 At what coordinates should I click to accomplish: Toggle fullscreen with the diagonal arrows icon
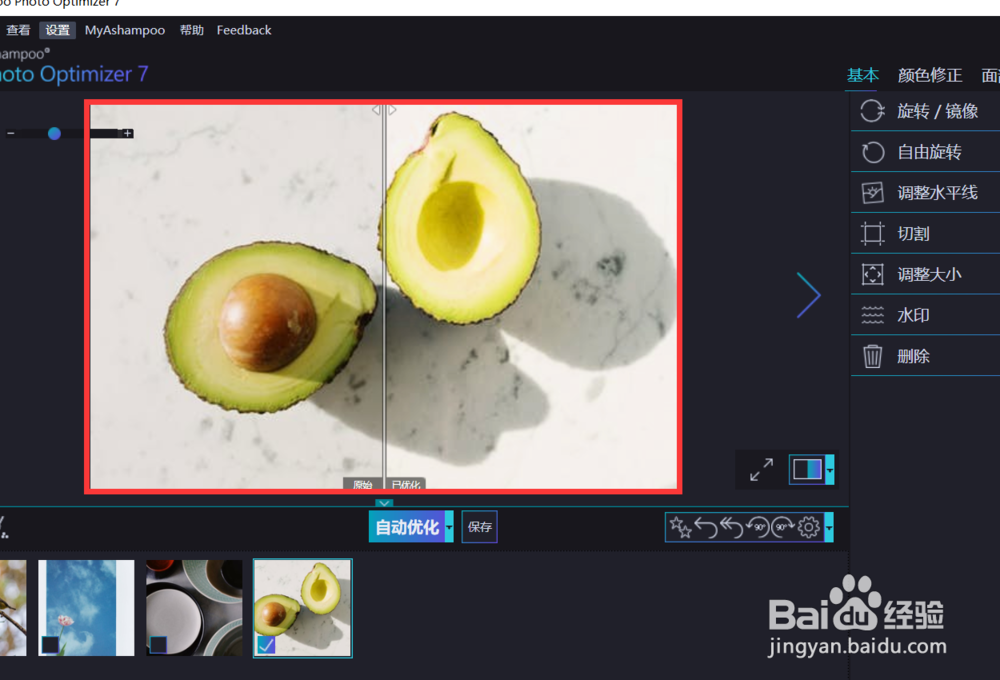761,469
